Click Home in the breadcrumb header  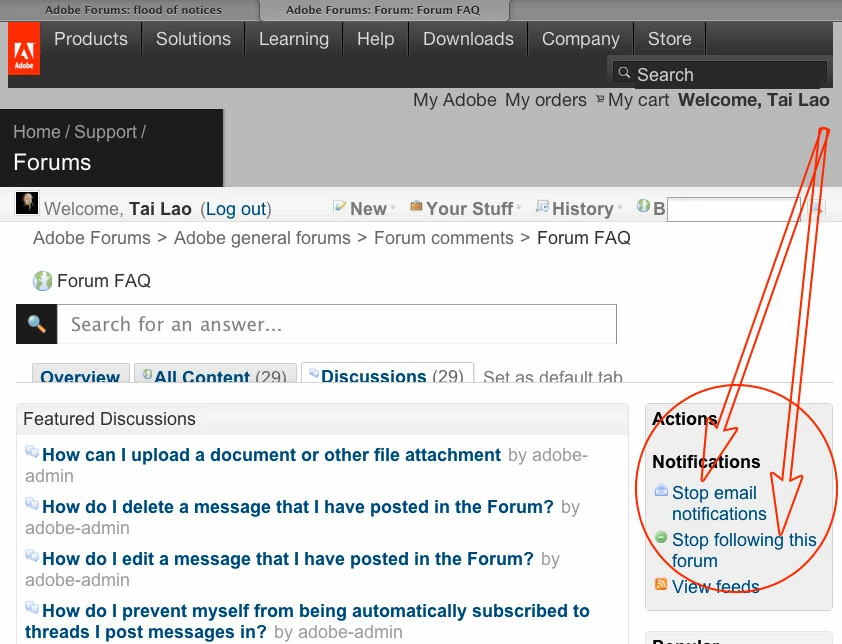[37, 132]
